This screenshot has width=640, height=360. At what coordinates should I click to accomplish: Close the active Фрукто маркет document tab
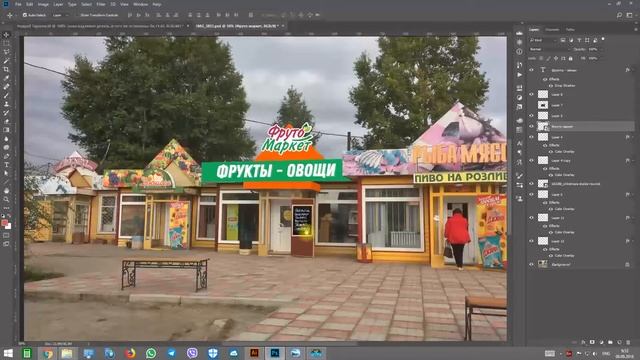[x=283, y=26]
